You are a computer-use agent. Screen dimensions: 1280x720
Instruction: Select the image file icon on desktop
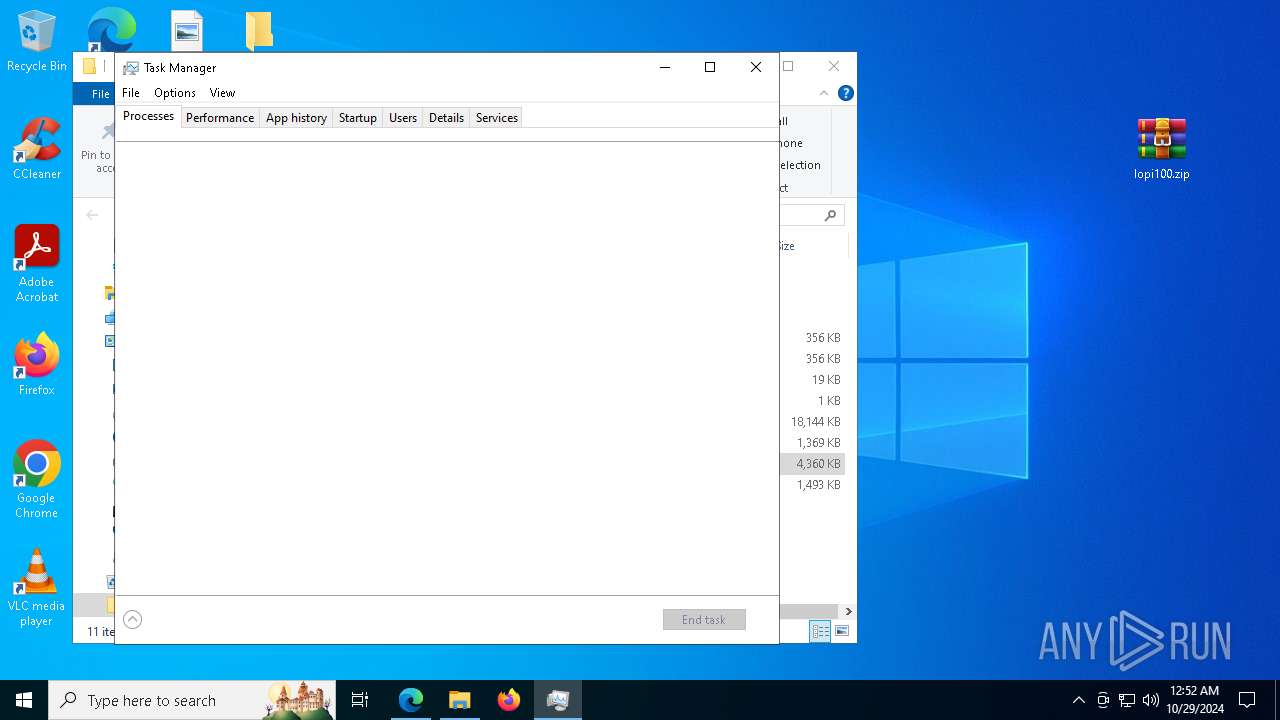pos(187,30)
